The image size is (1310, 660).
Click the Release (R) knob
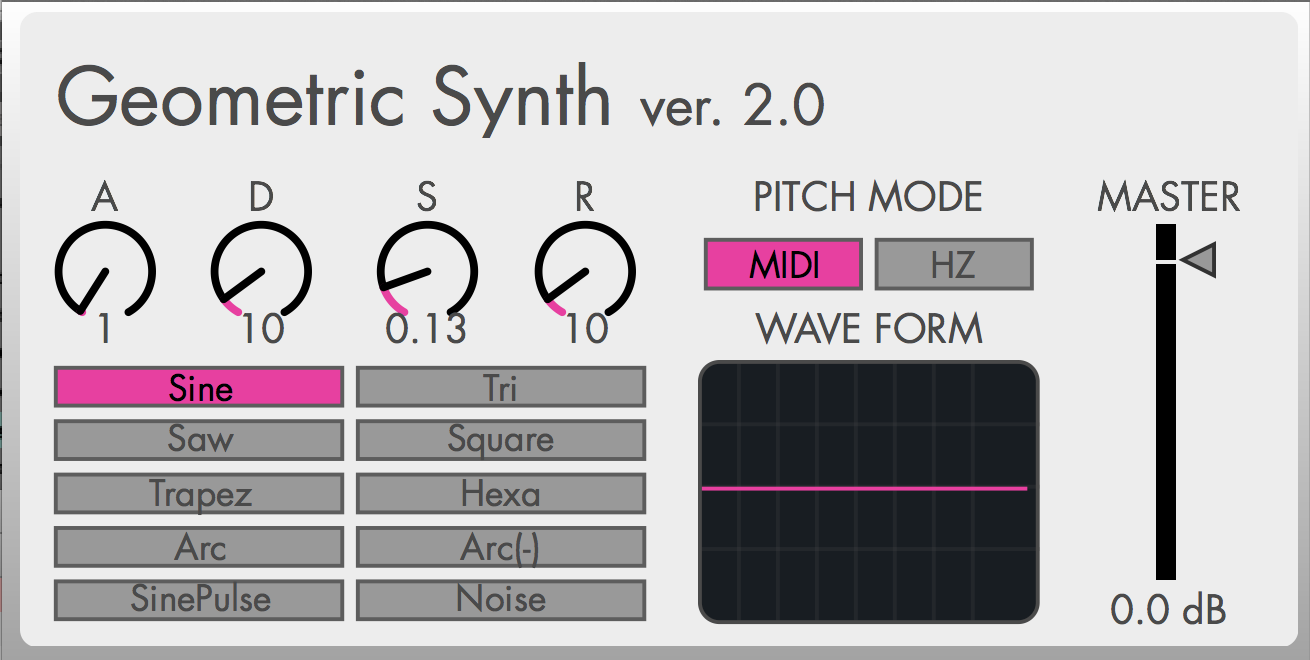585,271
